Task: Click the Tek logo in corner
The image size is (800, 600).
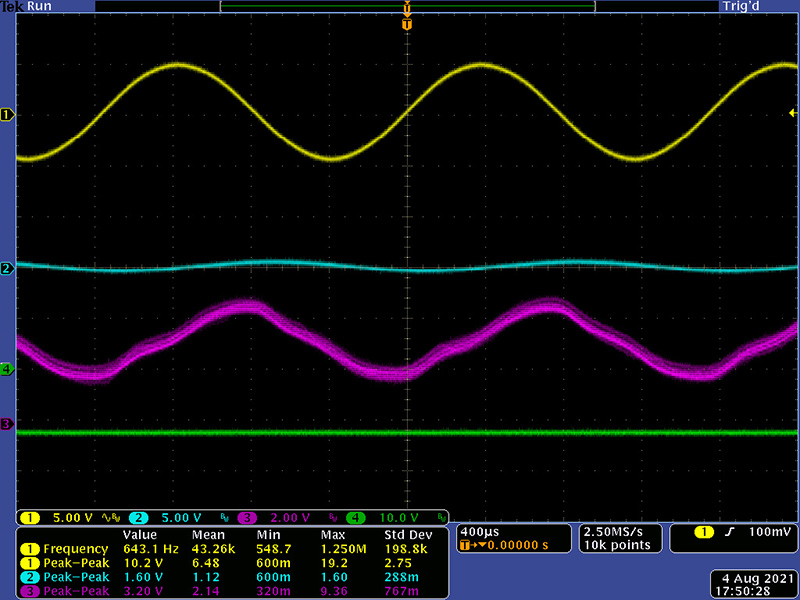Action: [x=11, y=6]
